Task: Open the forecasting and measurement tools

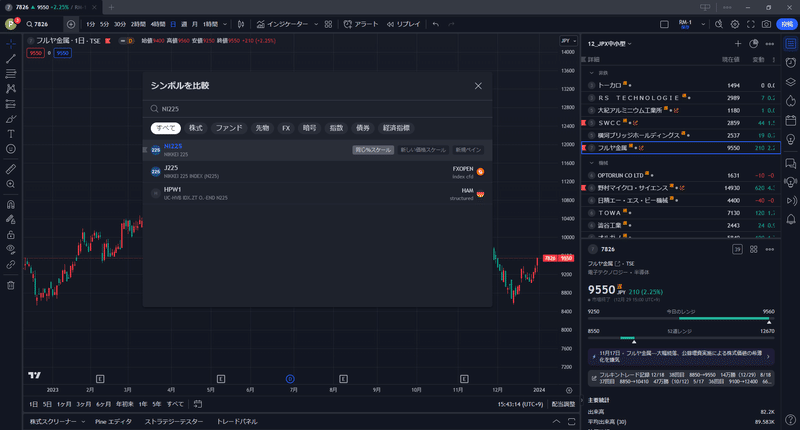Action: coord(11,104)
